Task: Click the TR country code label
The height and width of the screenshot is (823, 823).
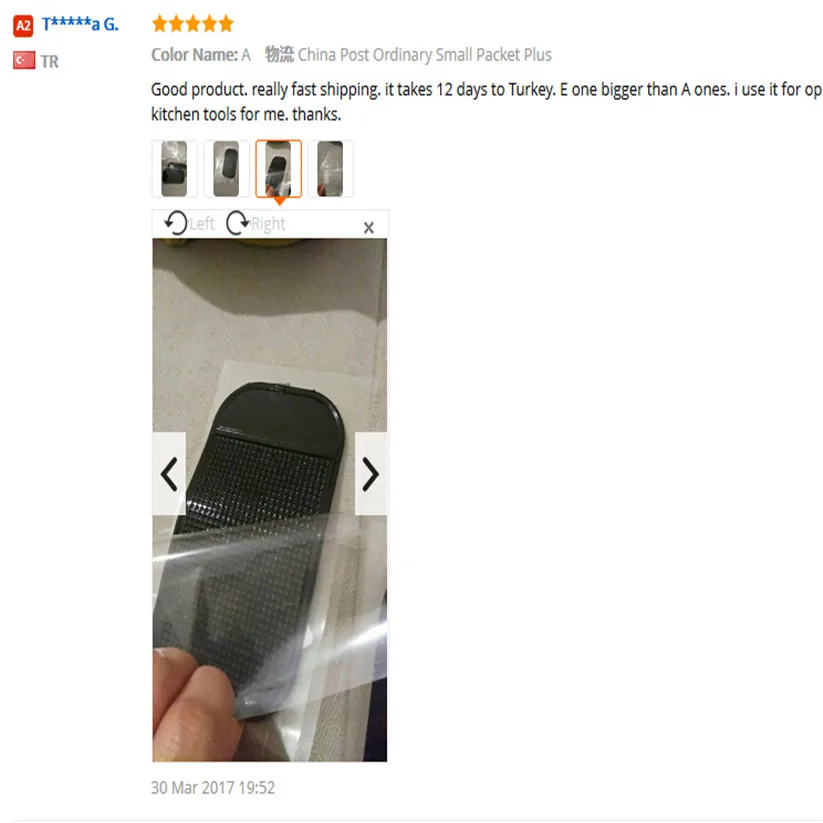Action: pos(50,61)
